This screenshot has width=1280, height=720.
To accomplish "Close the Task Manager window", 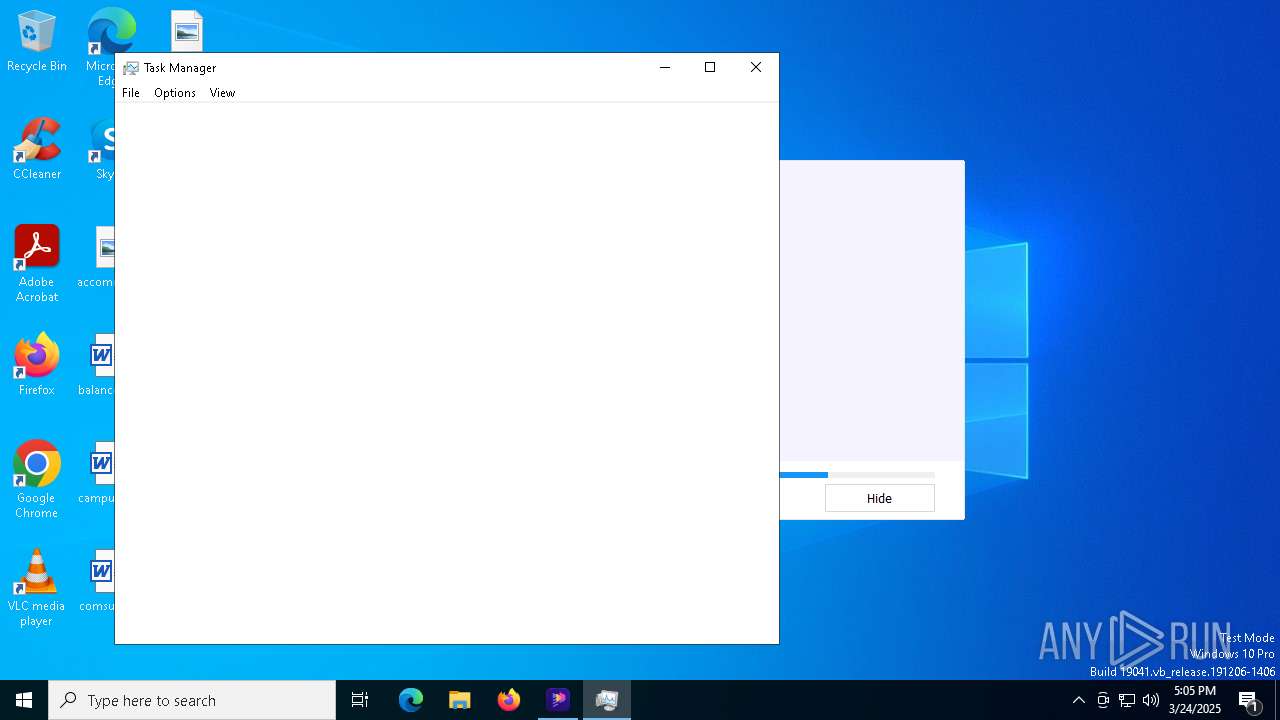I will click(756, 67).
